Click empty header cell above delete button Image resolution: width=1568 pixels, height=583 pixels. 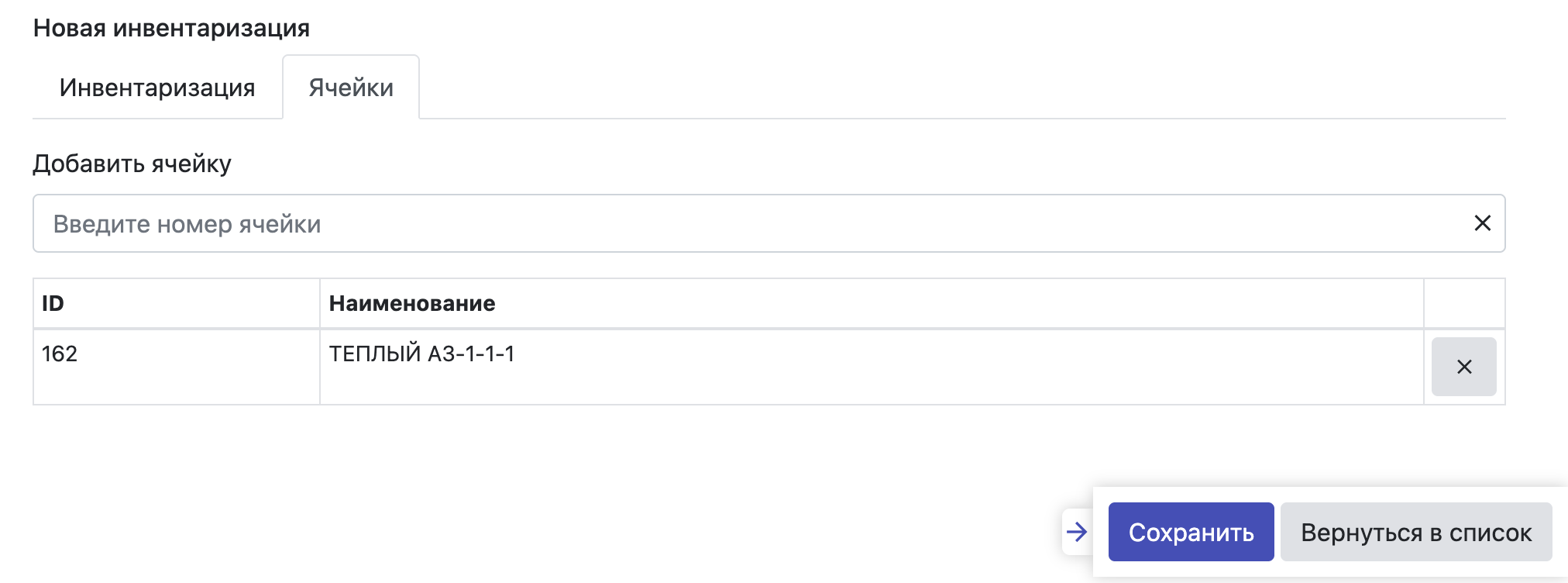[x=1463, y=303]
